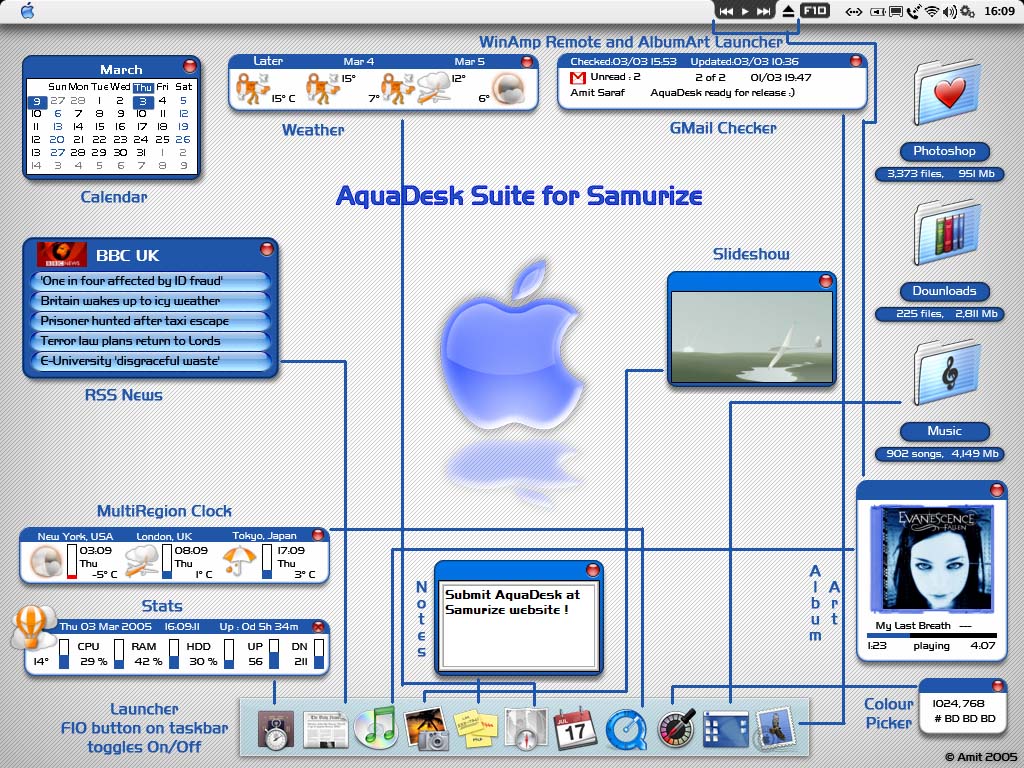Click the Apple logo in the top bar
This screenshot has width=1024, height=768.
[x=27, y=10]
